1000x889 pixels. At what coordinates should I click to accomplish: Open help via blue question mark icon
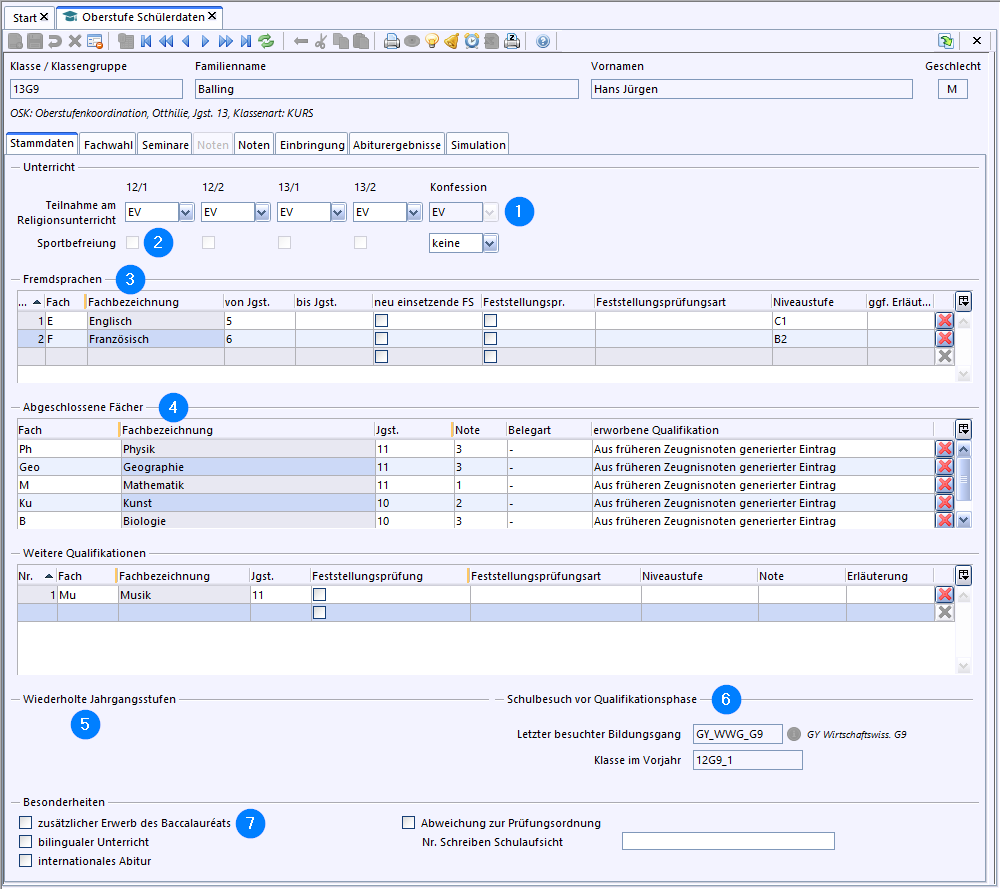coord(543,41)
